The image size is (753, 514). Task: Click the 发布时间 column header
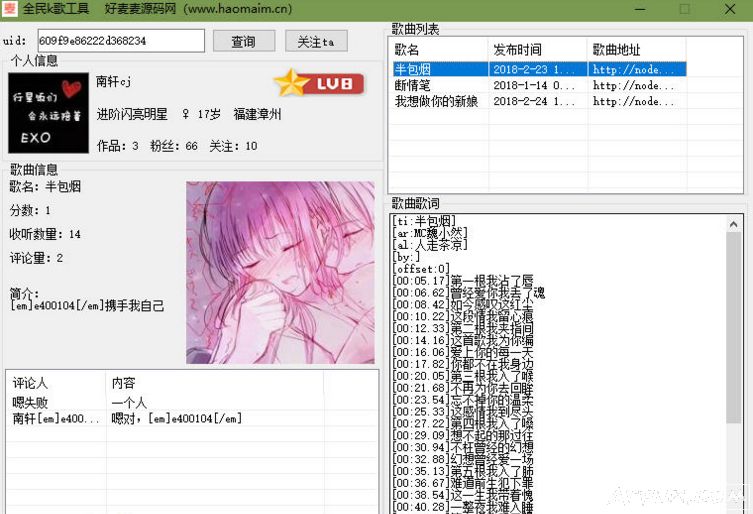[538, 49]
